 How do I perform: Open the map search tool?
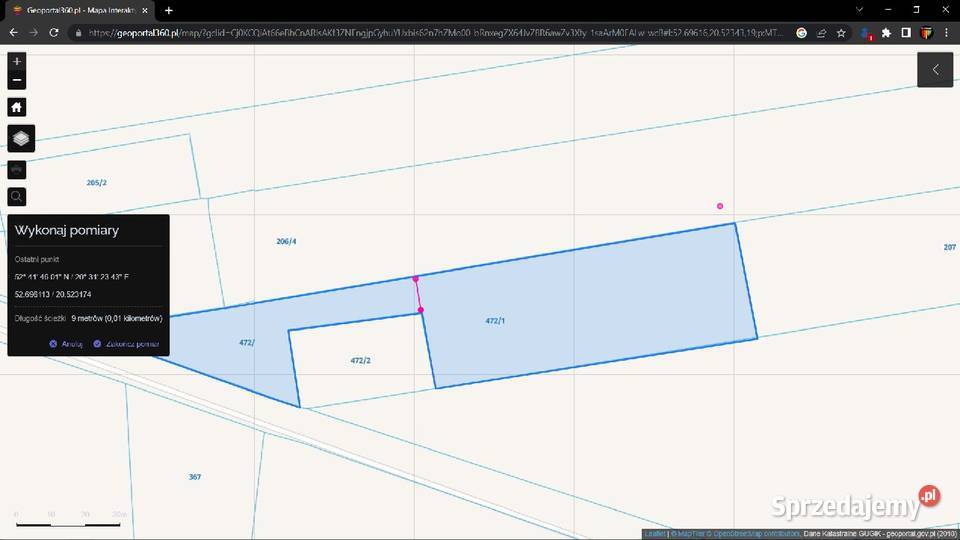17,197
